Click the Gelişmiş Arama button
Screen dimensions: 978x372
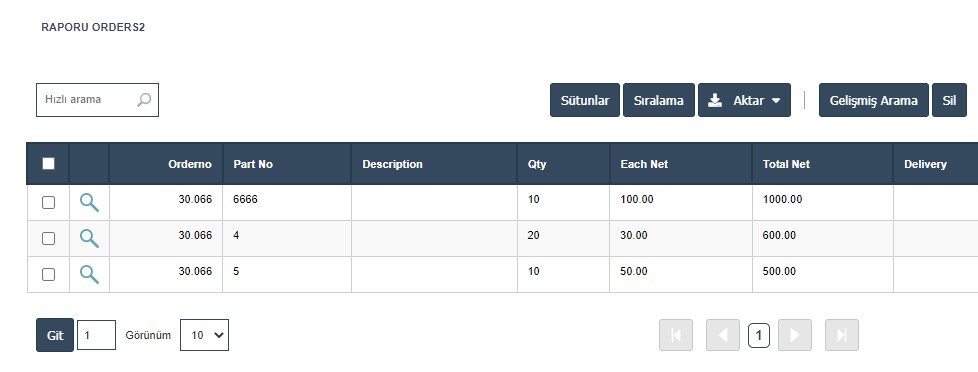pyautogui.click(x=874, y=100)
